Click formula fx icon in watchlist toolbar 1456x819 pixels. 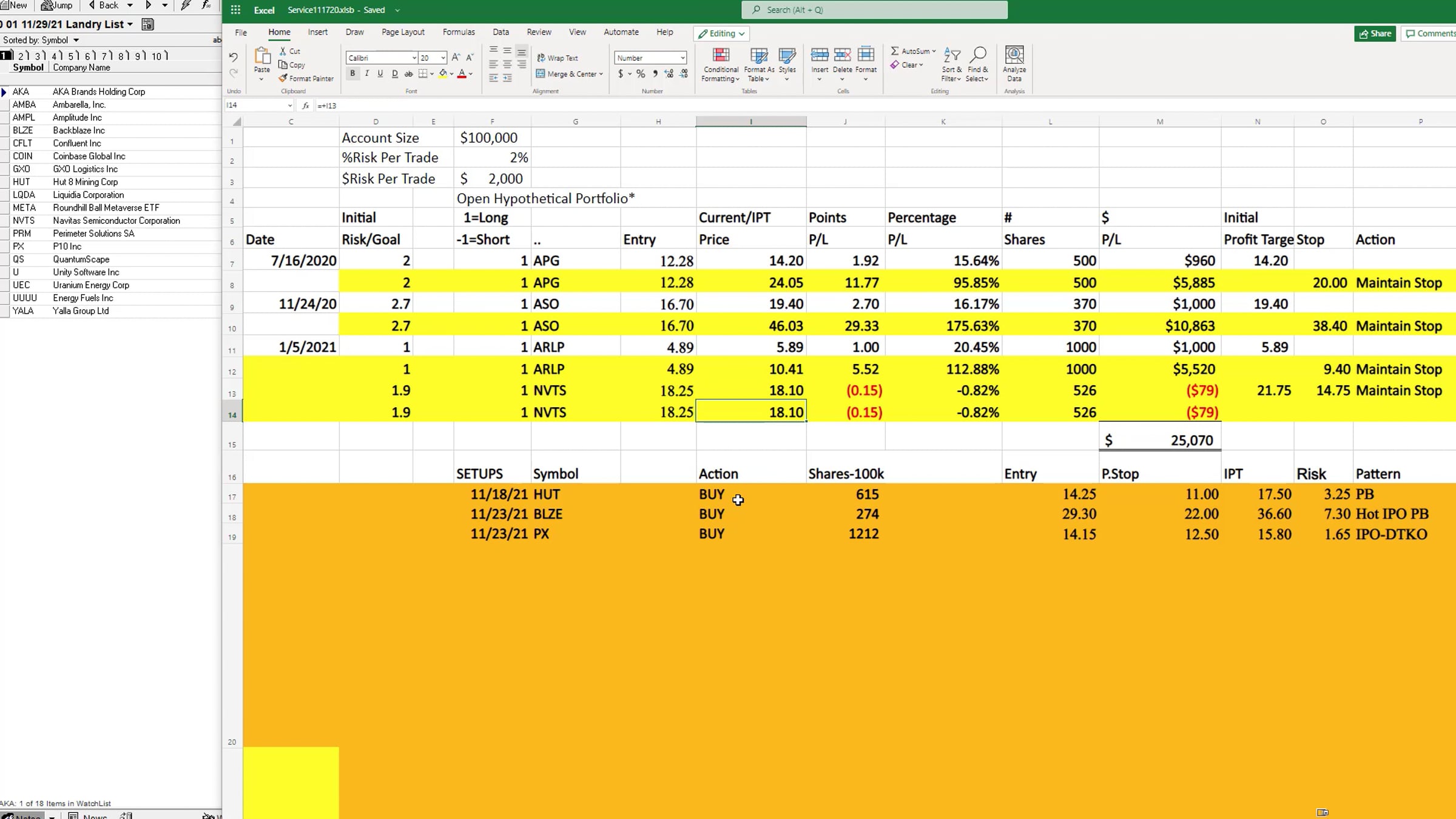pos(207,5)
